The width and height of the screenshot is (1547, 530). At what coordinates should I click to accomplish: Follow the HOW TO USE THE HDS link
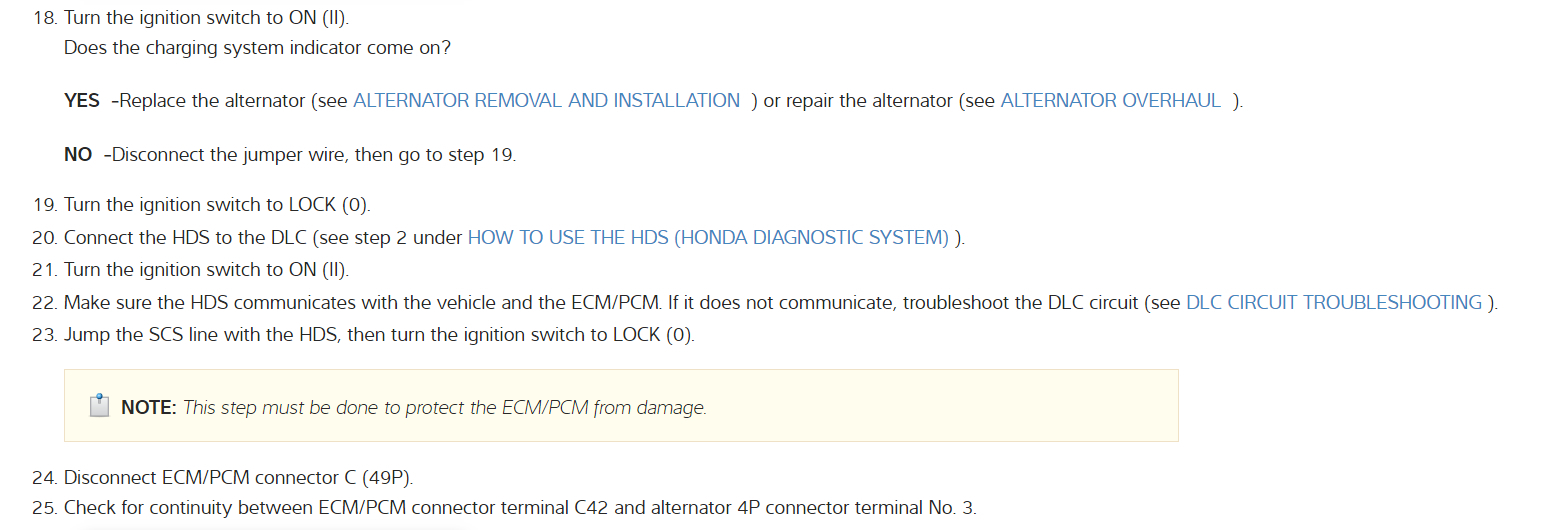coord(708,238)
